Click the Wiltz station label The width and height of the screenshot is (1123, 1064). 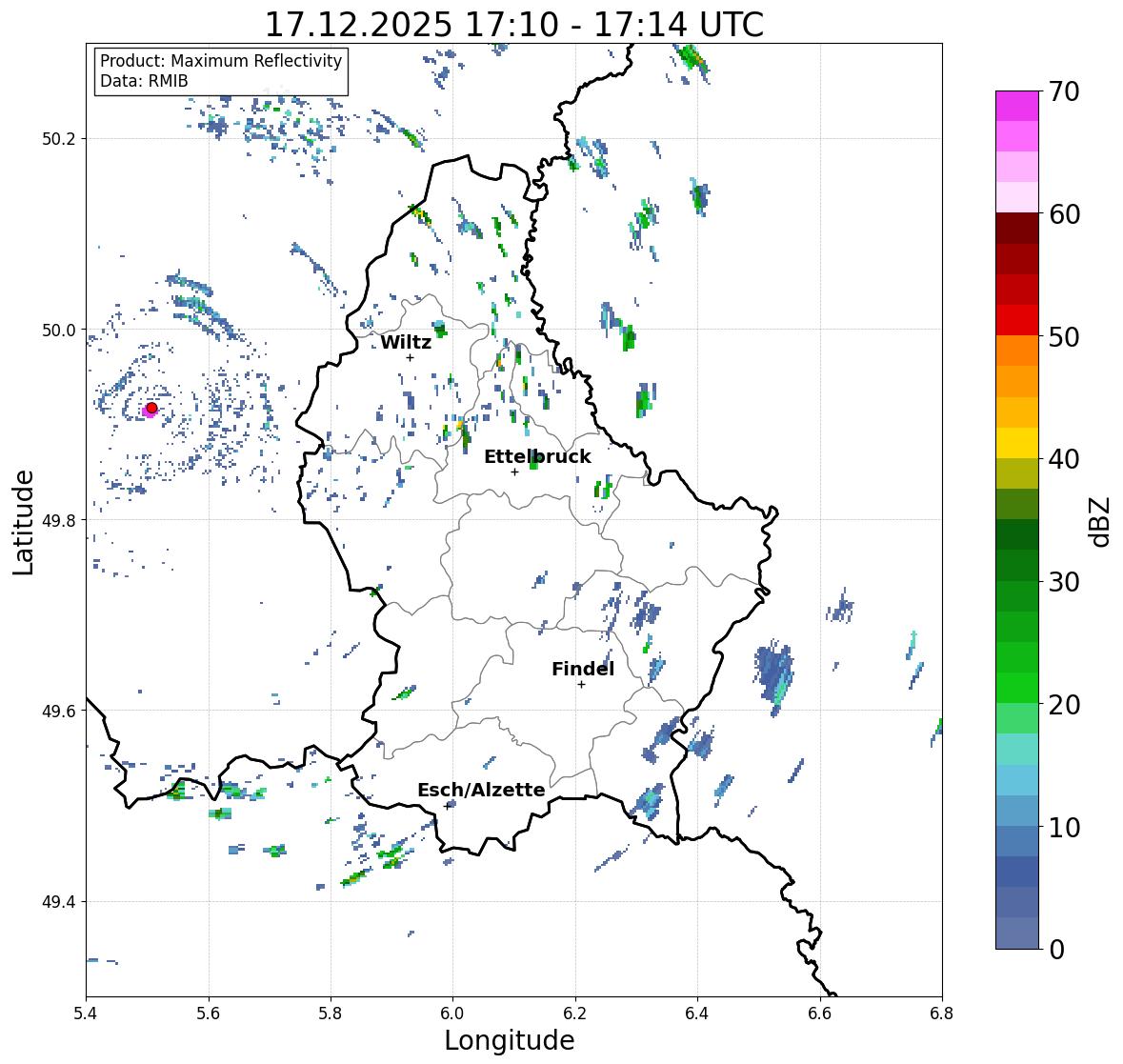[x=406, y=342]
